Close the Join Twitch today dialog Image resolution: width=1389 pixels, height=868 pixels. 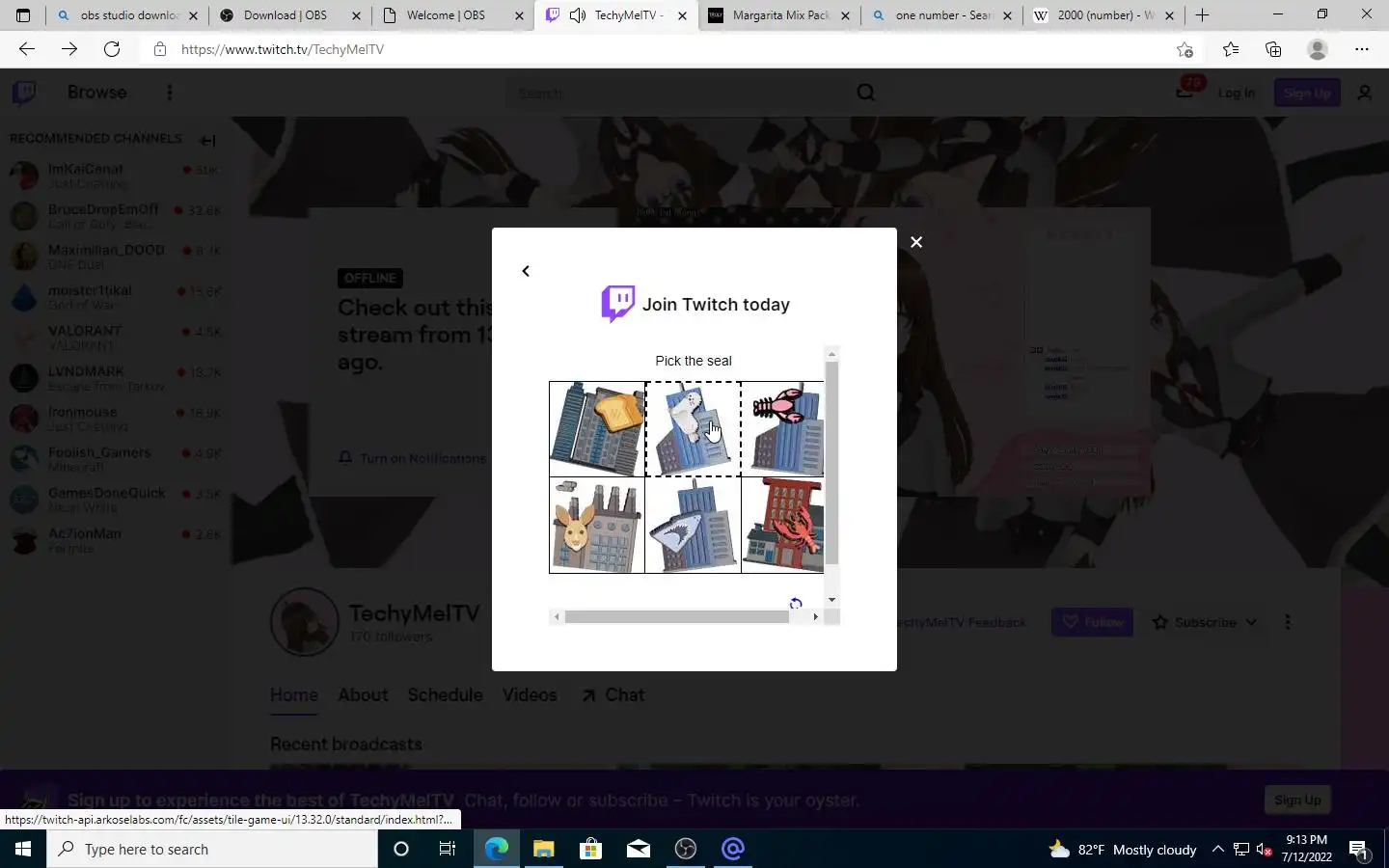916,242
